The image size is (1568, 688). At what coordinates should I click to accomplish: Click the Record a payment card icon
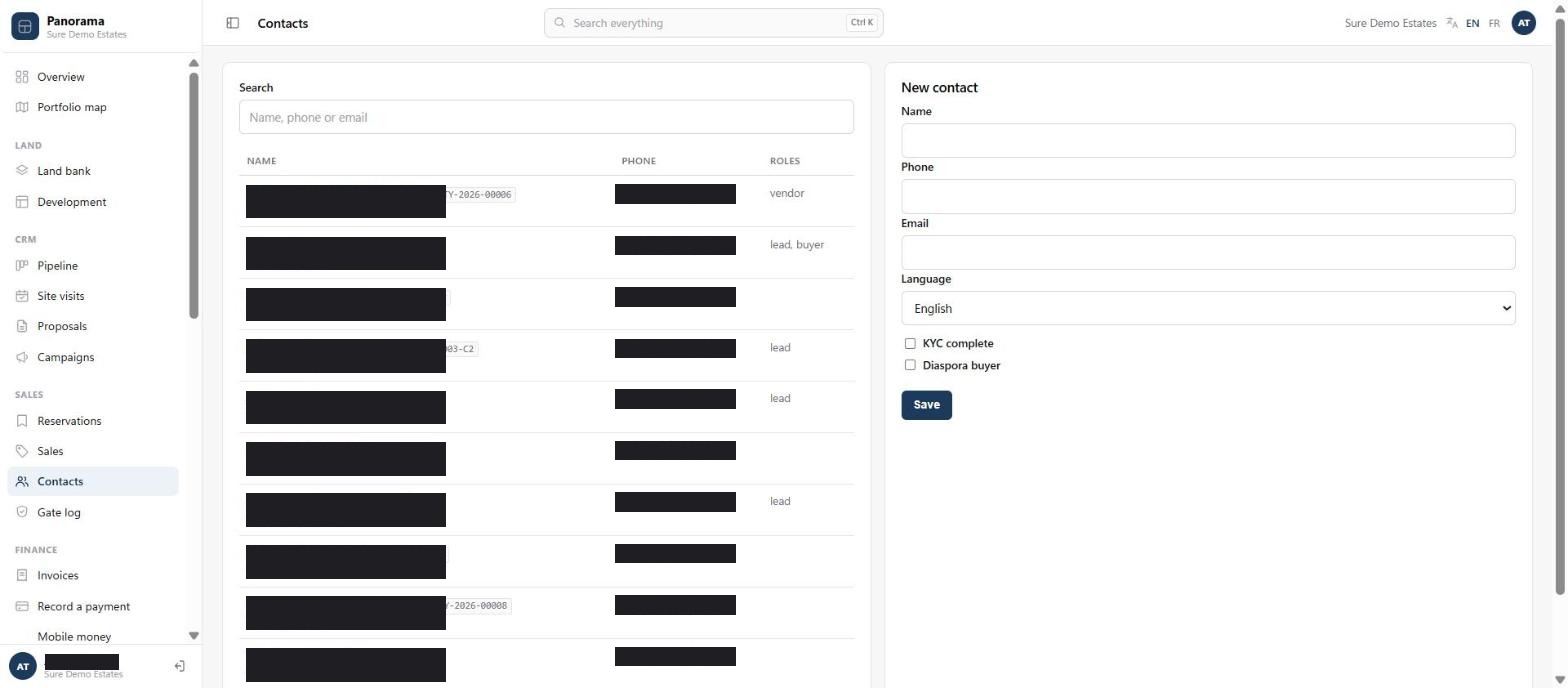(22, 606)
